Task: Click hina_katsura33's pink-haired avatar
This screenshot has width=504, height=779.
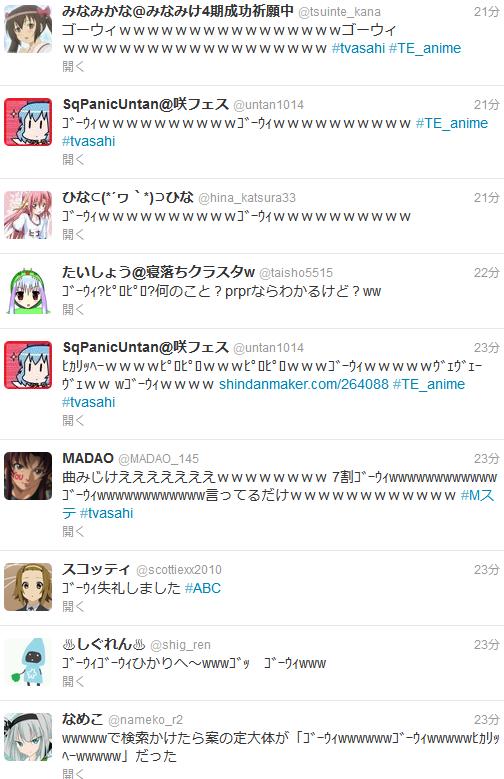Action: [28, 215]
